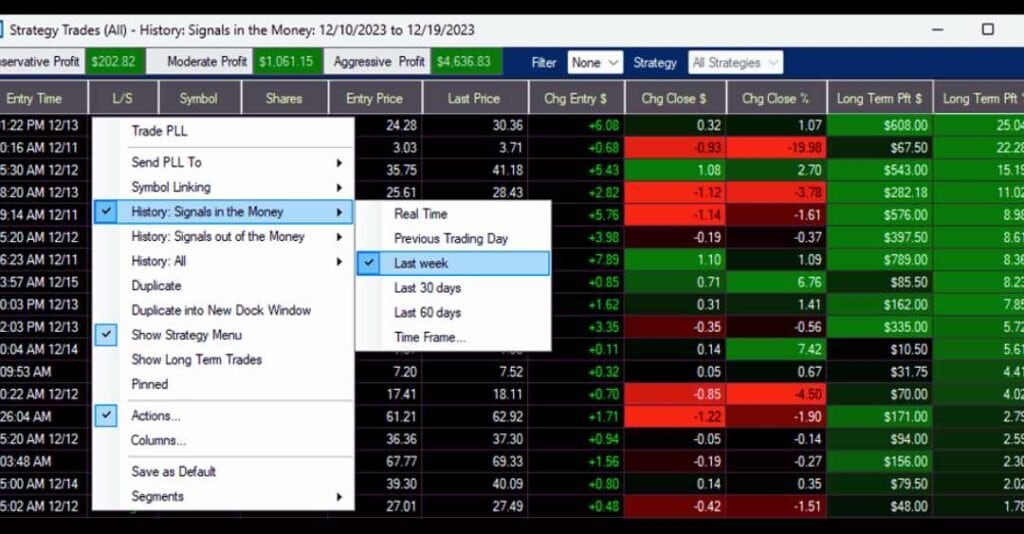Choose Duplicate into New Dock Window
Screen dimensions: 1024x534
(x=221, y=310)
